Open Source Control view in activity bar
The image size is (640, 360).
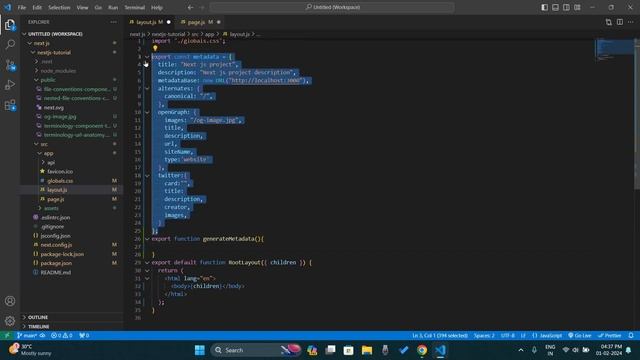click(x=10, y=65)
